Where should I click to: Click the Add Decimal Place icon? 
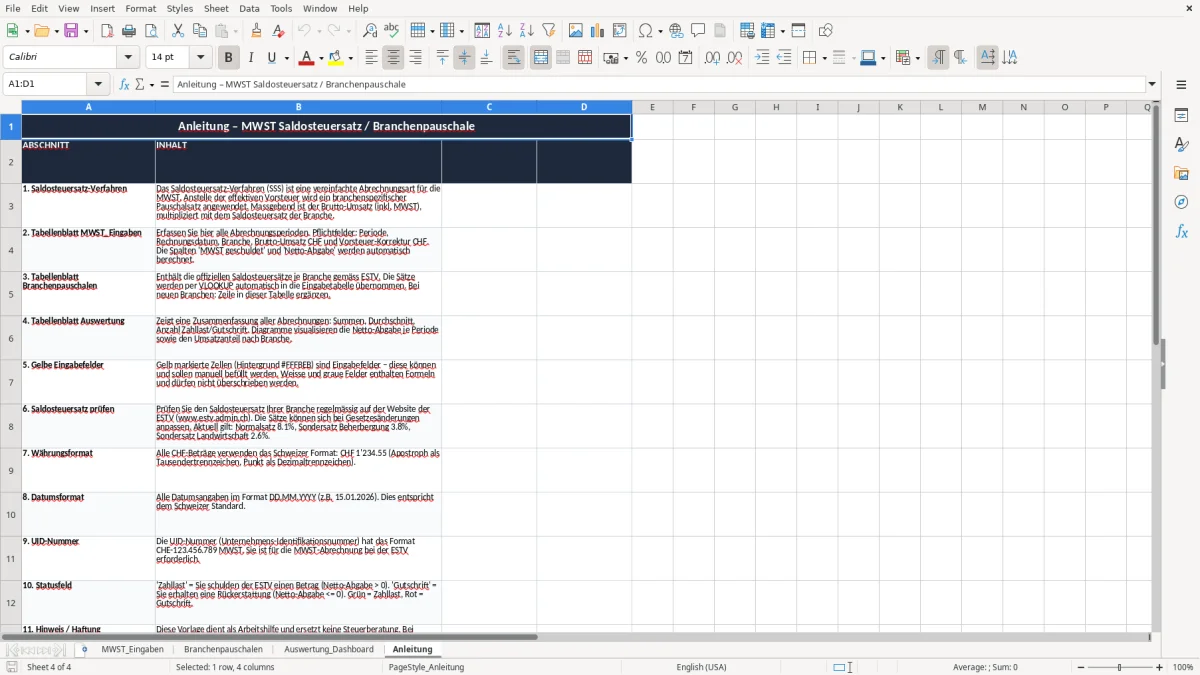coord(712,58)
